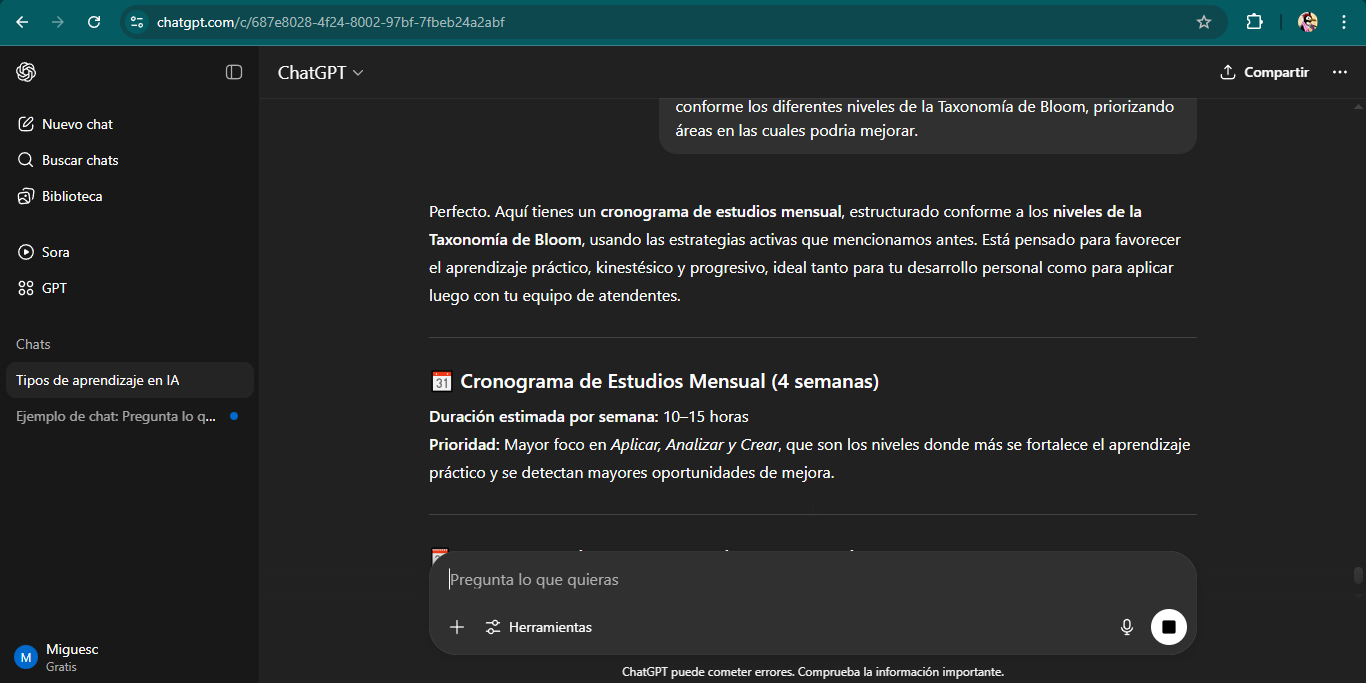Open the Chrome three-dot menu
This screenshot has height=683, width=1366.
(1344, 22)
